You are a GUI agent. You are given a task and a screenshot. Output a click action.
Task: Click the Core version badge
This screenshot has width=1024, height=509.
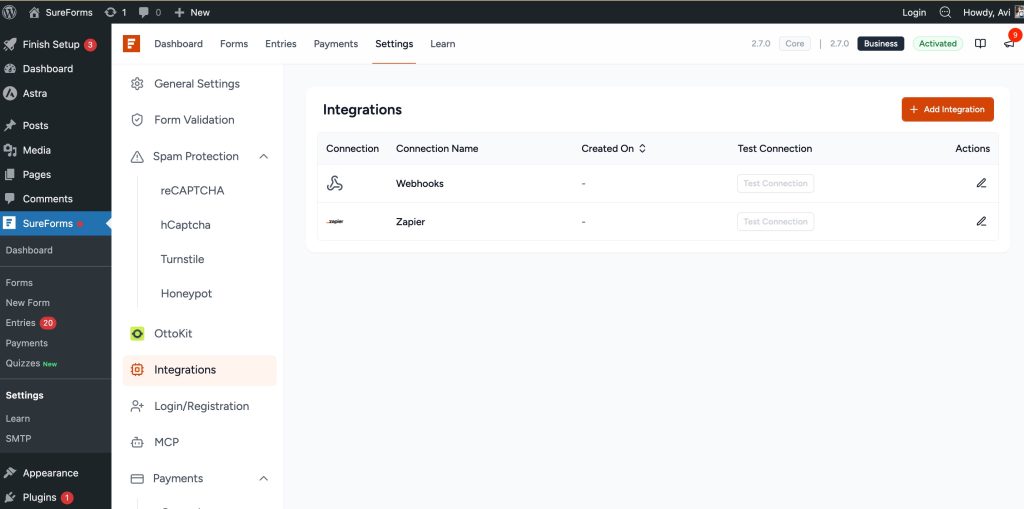click(795, 44)
